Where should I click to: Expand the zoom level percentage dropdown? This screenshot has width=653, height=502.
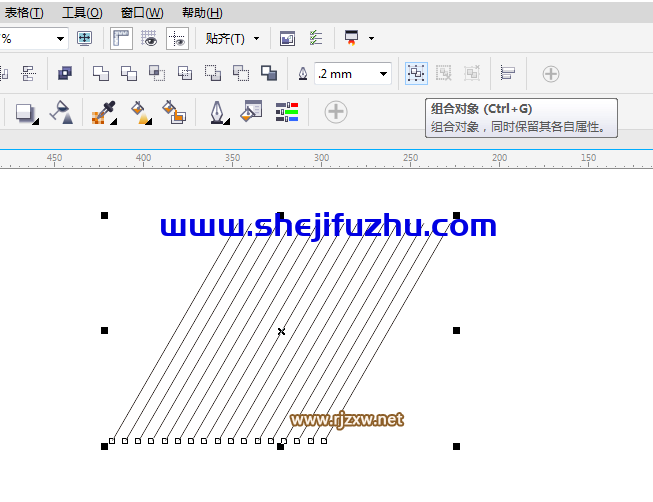click(60, 39)
